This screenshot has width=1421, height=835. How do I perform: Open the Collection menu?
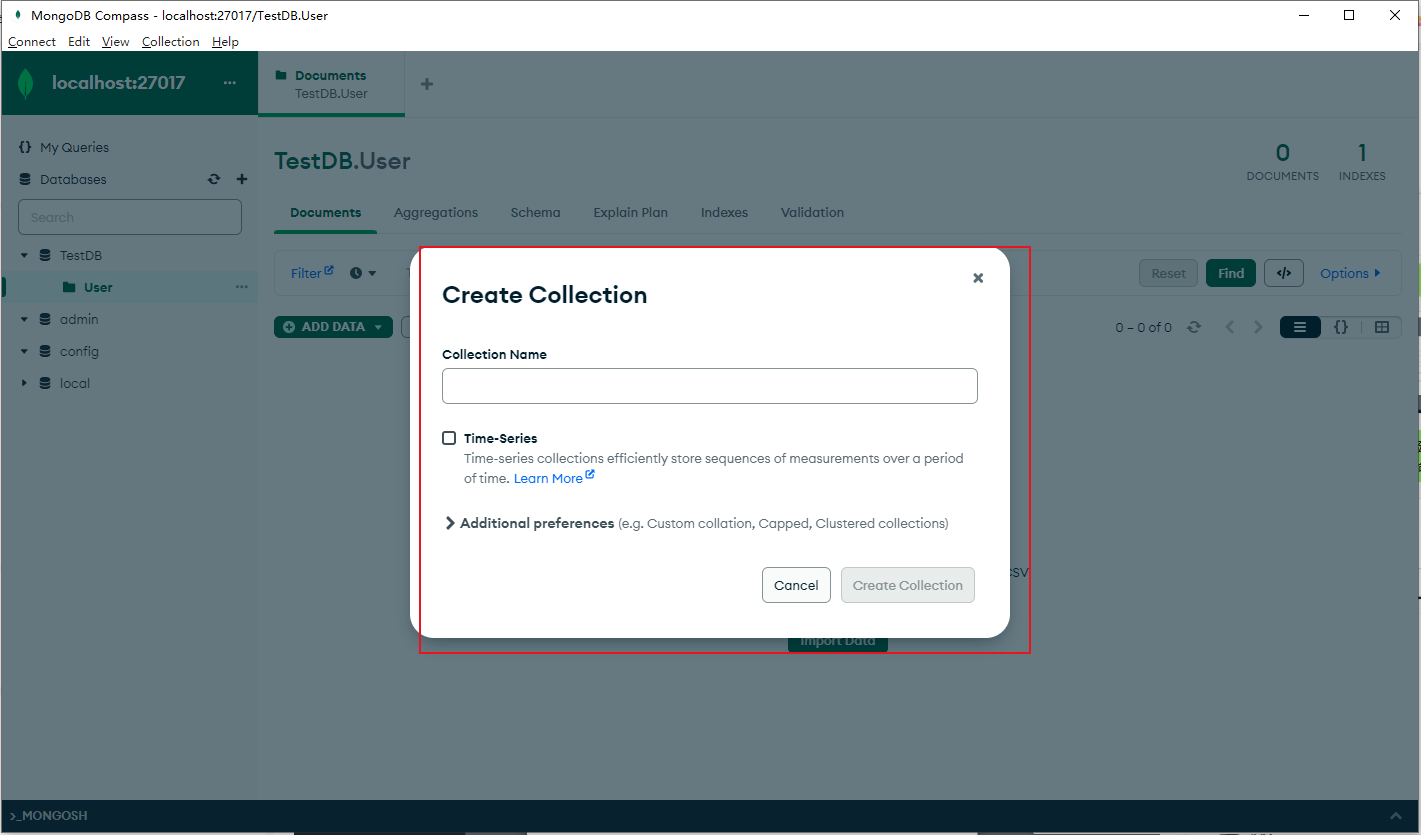171,42
